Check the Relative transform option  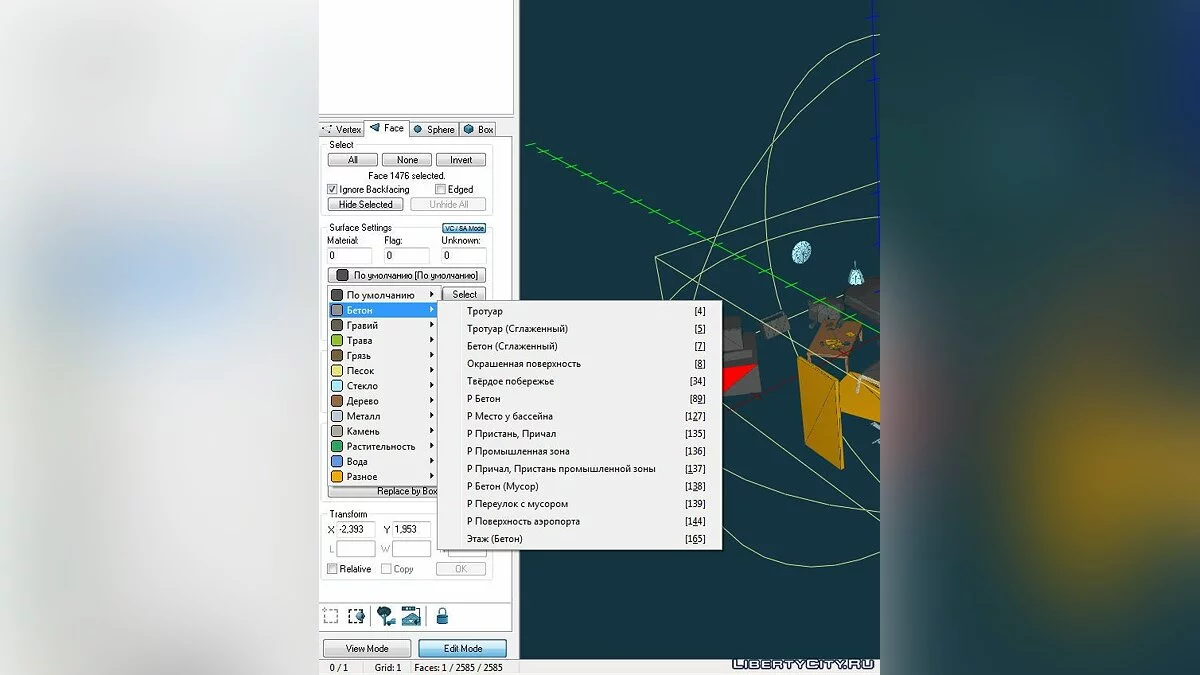click(x=333, y=569)
